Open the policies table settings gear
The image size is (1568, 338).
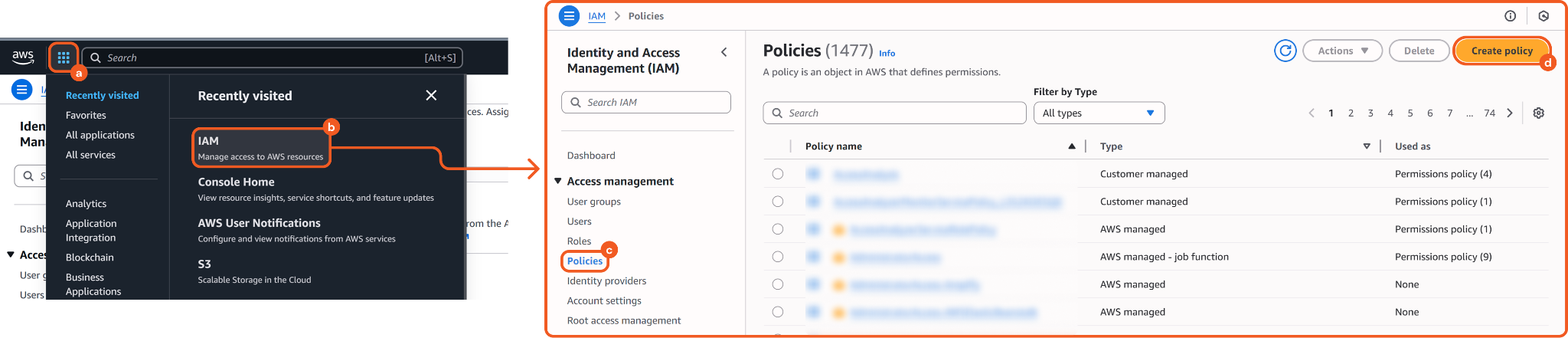point(1538,113)
